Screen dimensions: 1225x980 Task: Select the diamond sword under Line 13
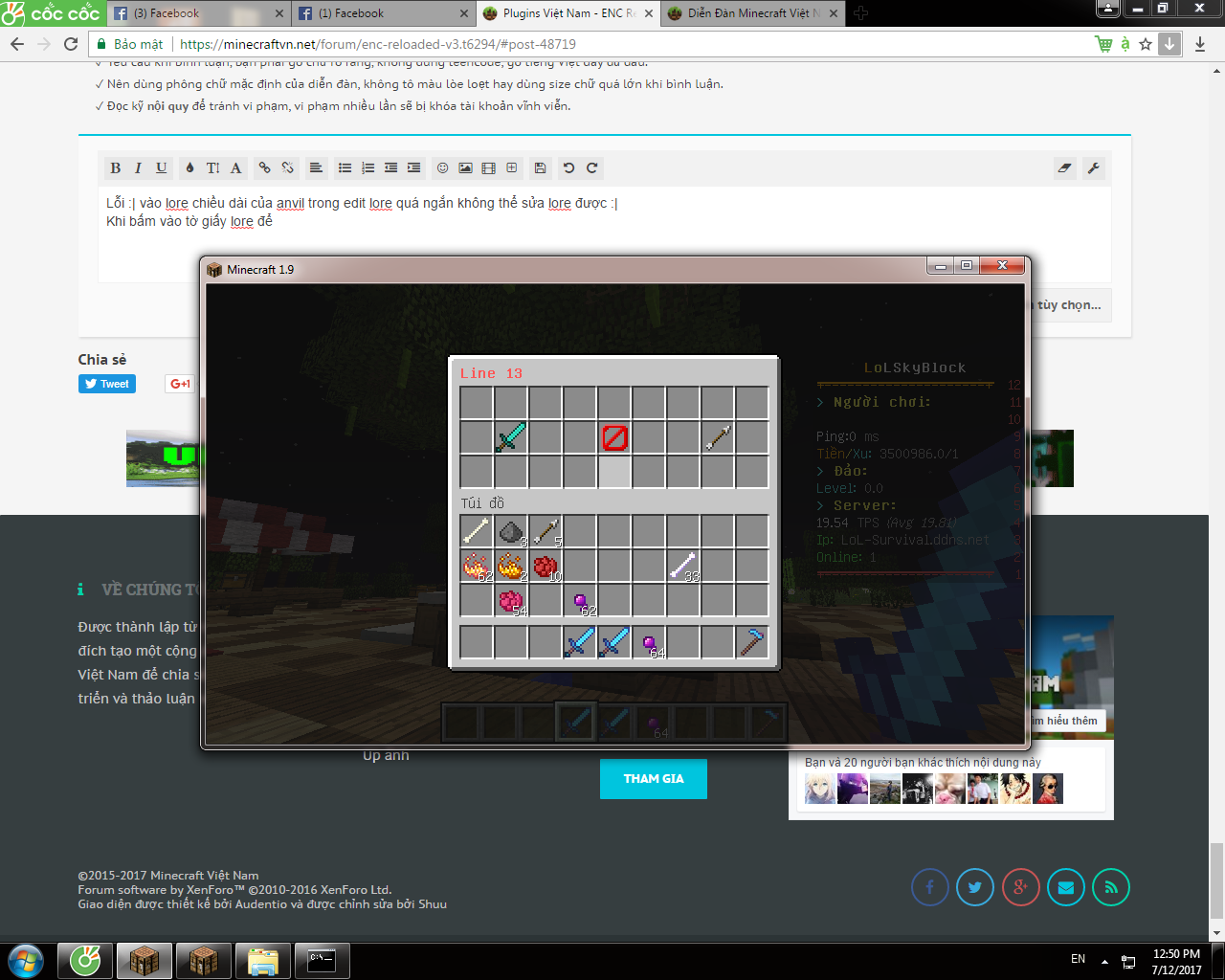pyautogui.click(x=511, y=438)
